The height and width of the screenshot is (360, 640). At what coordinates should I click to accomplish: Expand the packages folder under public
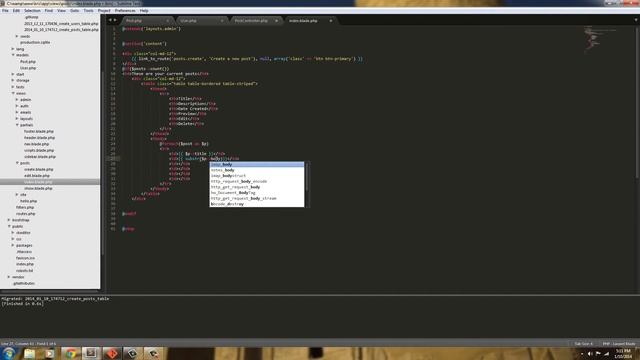coord(13,245)
